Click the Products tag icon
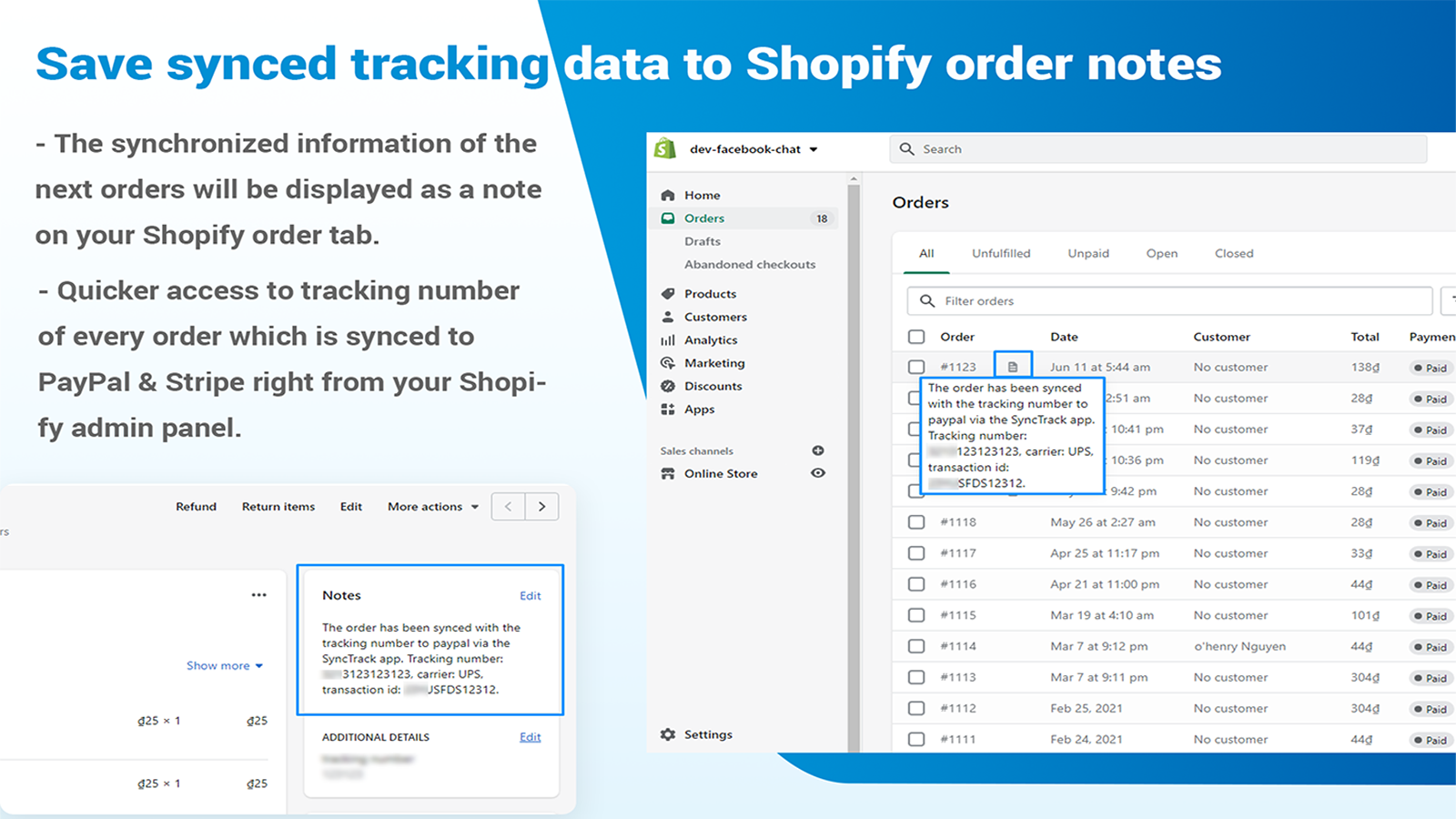 [668, 294]
